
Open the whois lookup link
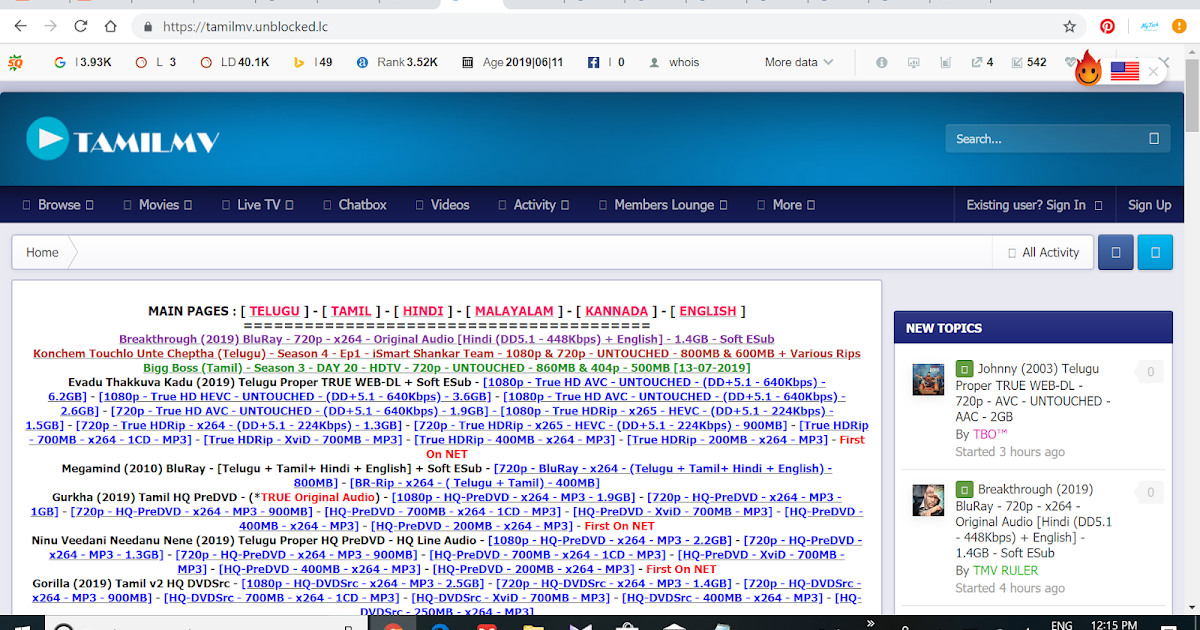(675, 62)
